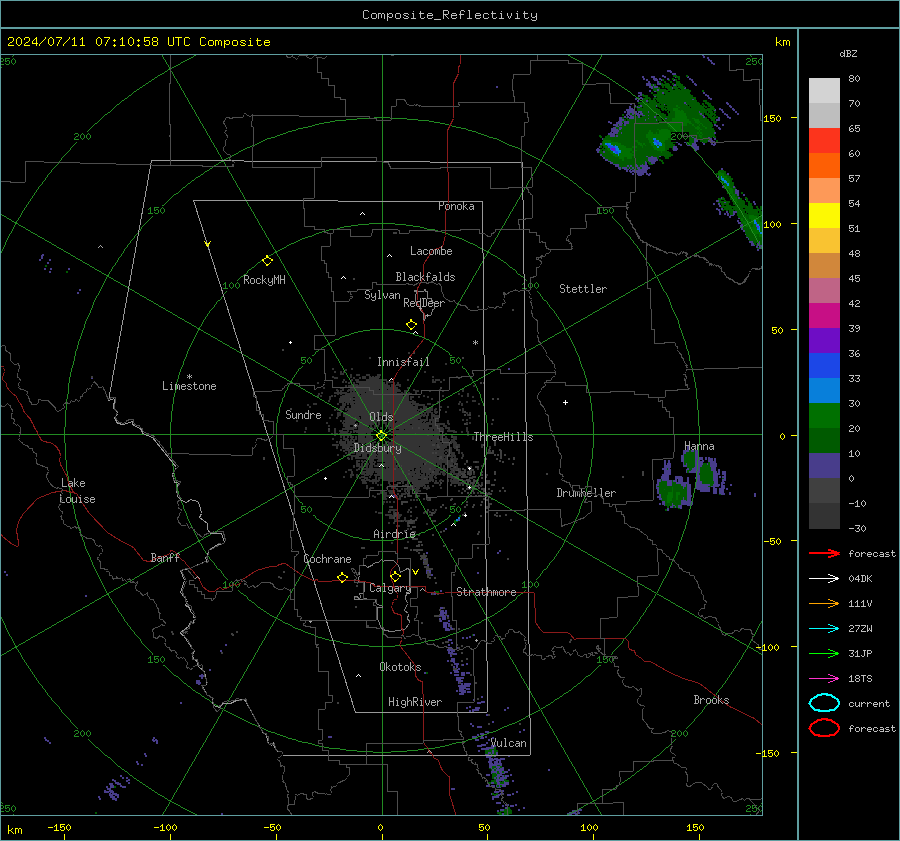900x841 pixels.
Task: Click the 04DK legend label
Action: [x=860, y=578]
